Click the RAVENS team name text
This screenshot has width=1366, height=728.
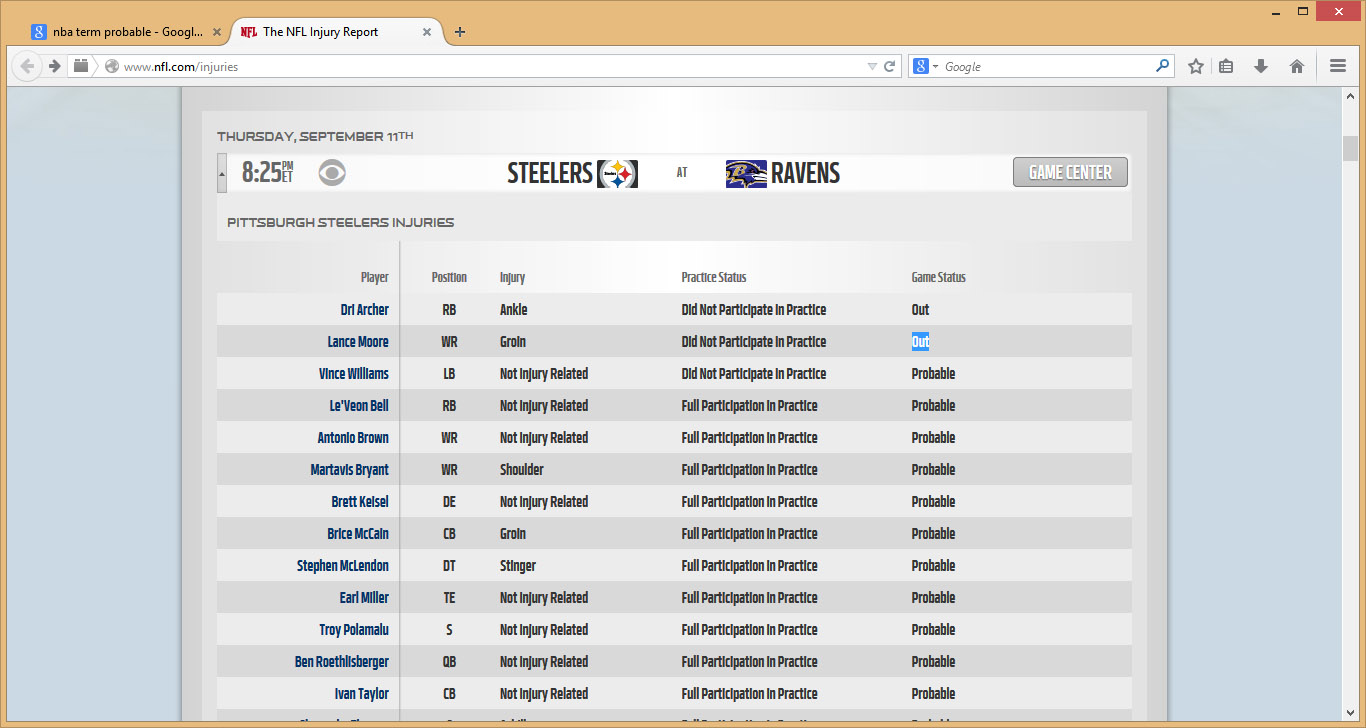click(x=806, y=173)
